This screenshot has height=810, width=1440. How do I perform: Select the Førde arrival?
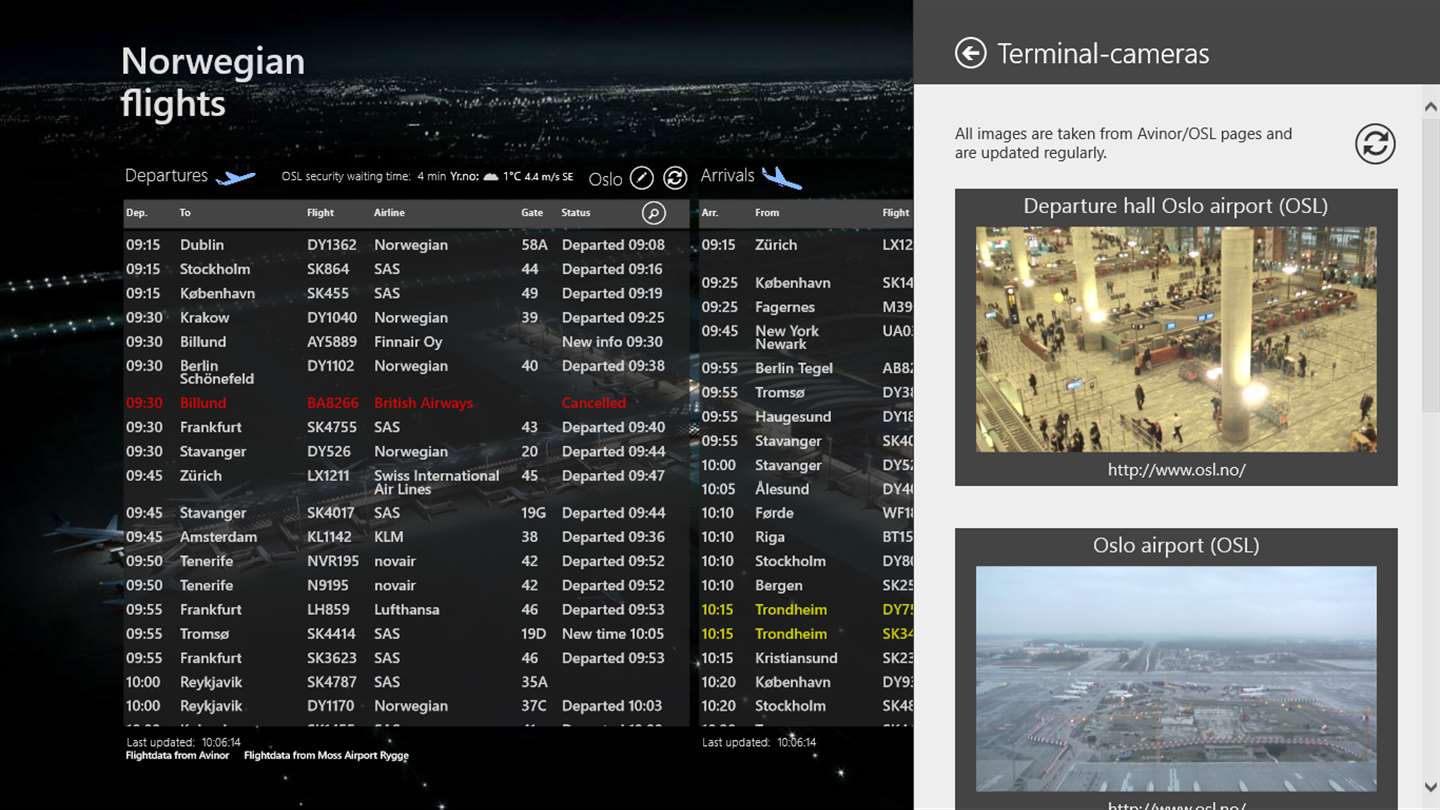774,513
